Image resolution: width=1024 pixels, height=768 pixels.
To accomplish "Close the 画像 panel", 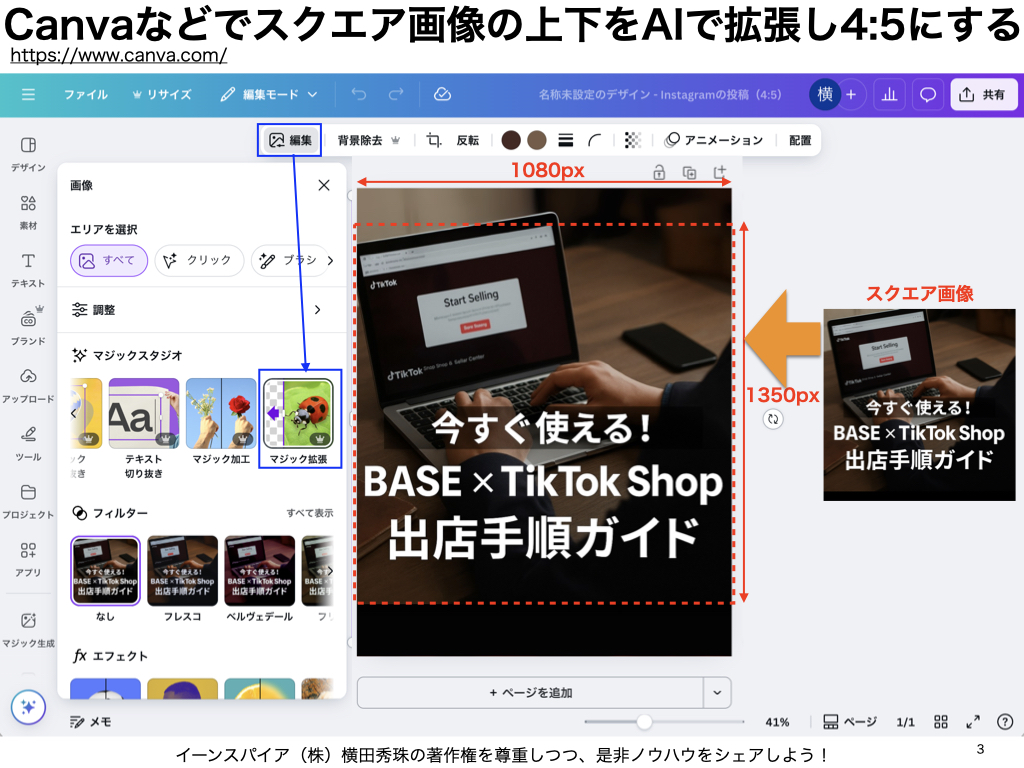I will coord(324,185).
